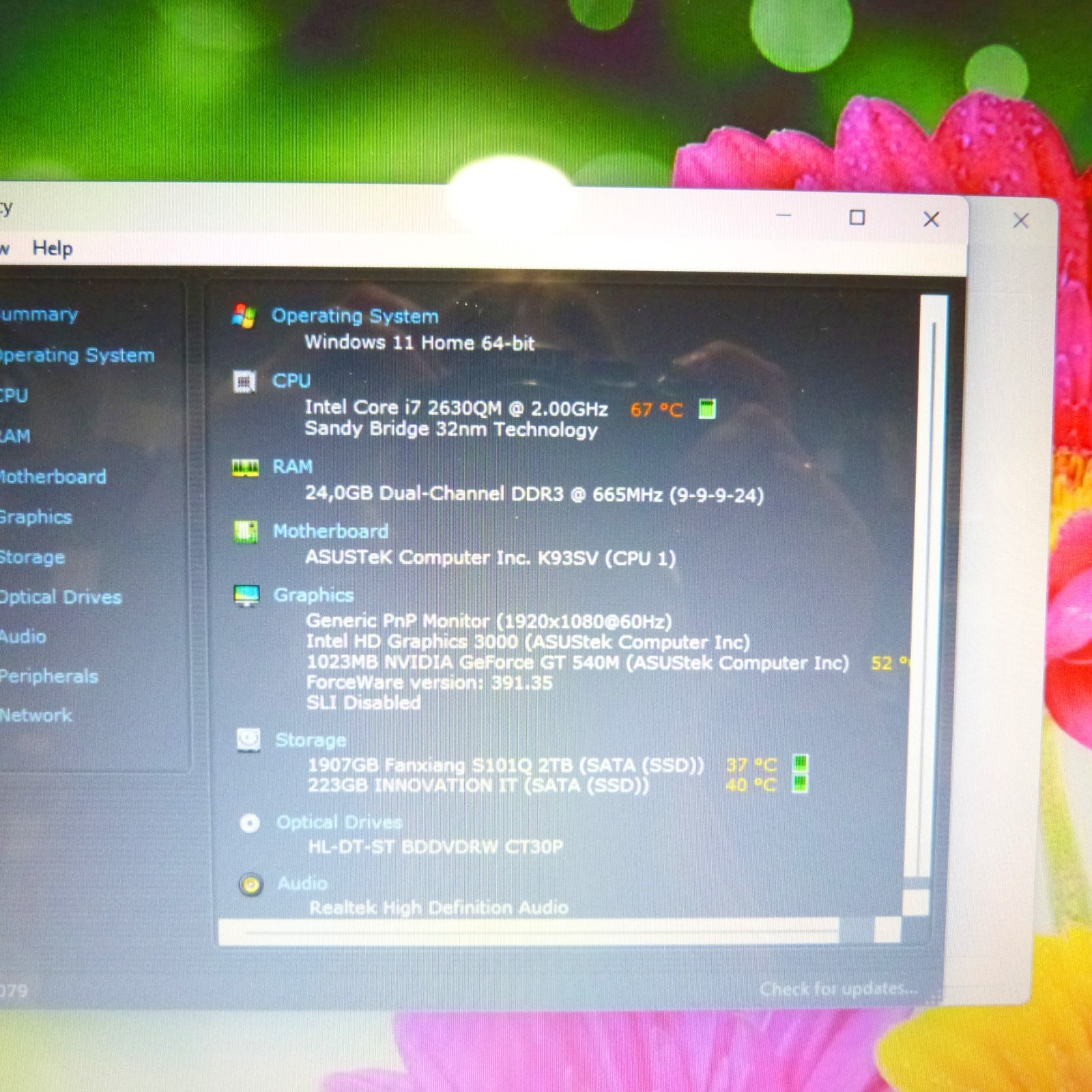Image resolution: width=1092 pixels, height=1092 pixels.
Task: Click Intel Core i7 2630QM text
Action: pyautogui.click(x=456, y=408)
